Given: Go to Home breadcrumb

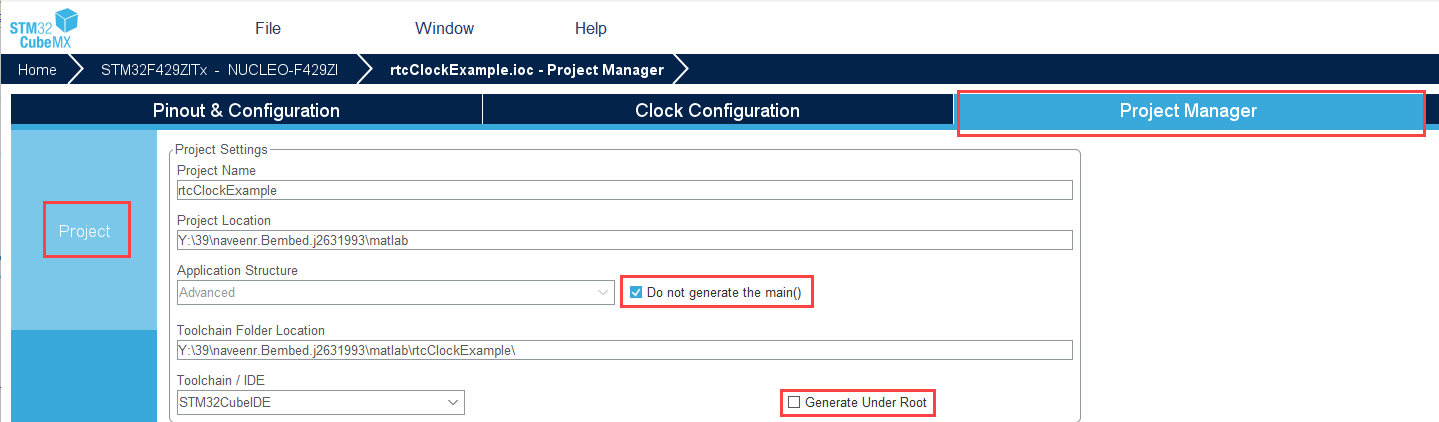Looking at the screenshot, I should (37, 70).
